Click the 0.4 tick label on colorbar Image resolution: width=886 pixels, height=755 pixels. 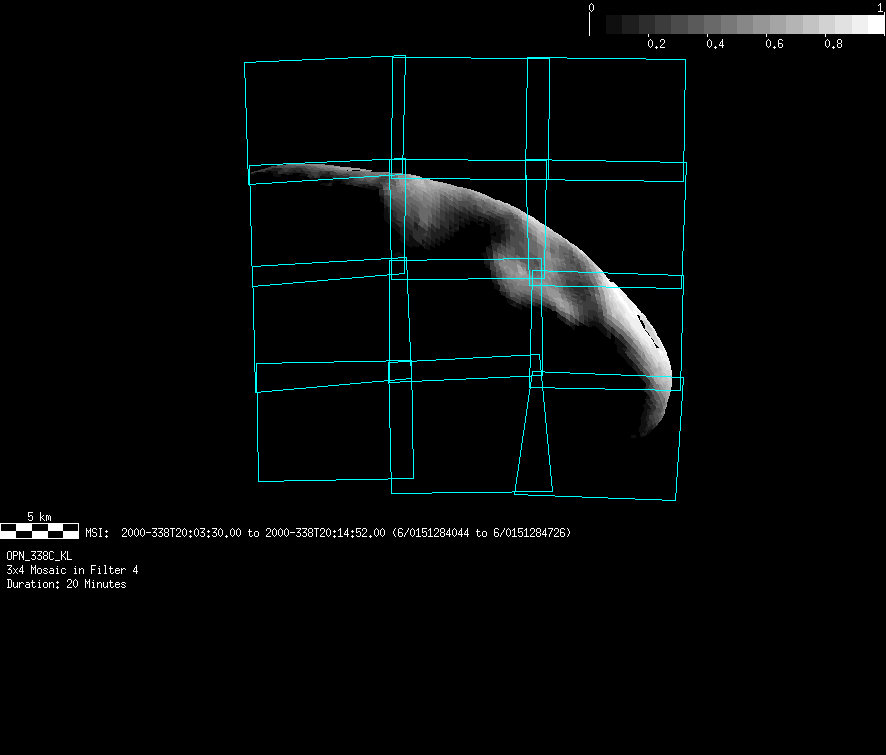(715, 45)
